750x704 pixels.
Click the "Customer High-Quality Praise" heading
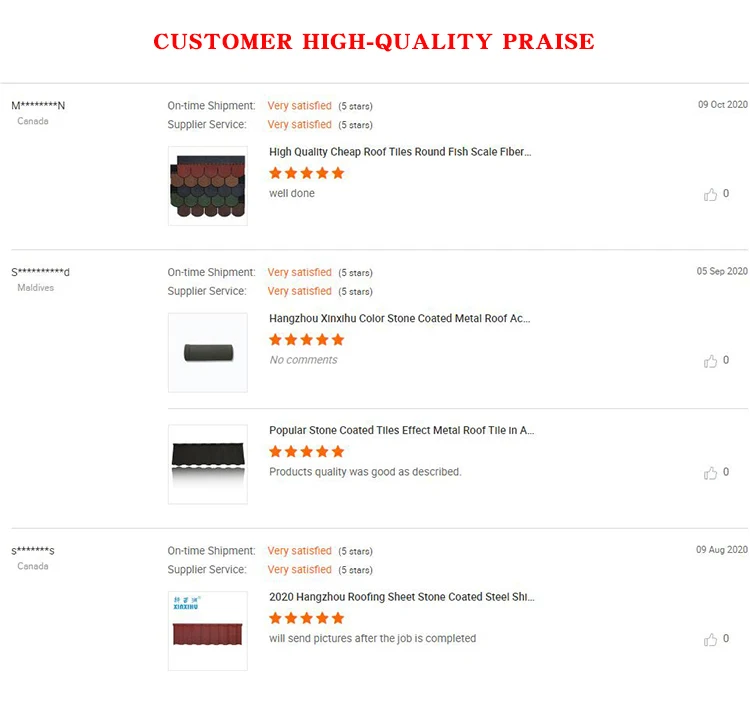(374, 42)
